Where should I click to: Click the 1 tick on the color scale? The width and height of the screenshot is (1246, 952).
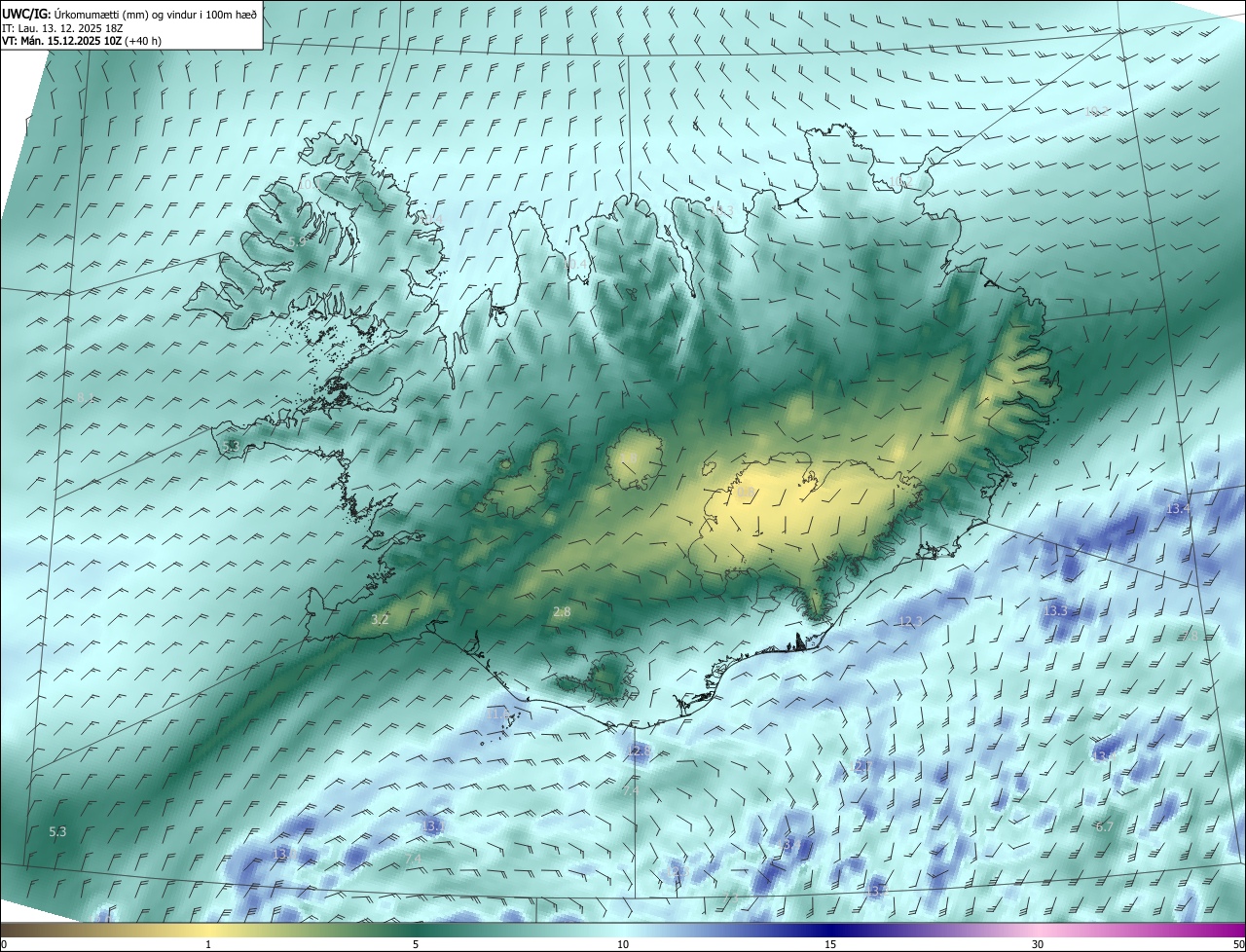[x=208, y=944]
